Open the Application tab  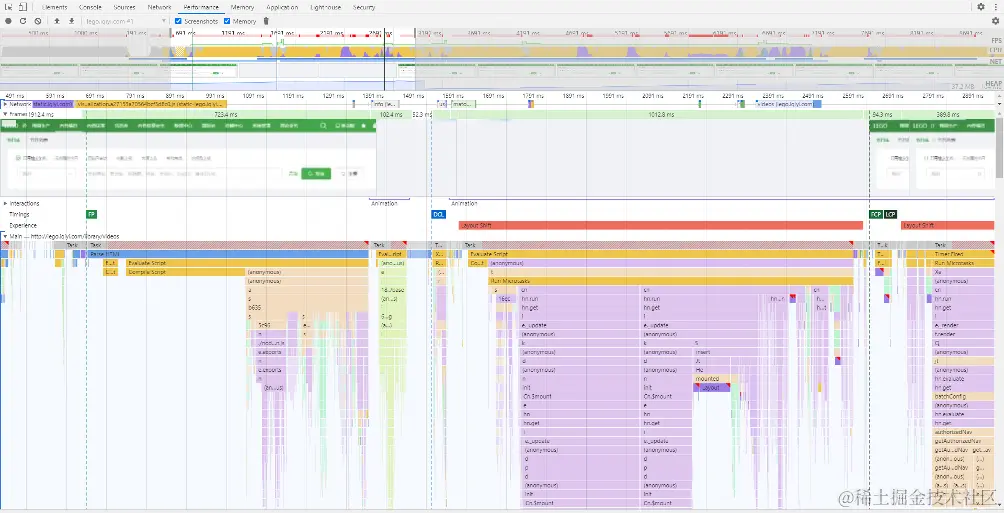point(282,7)
